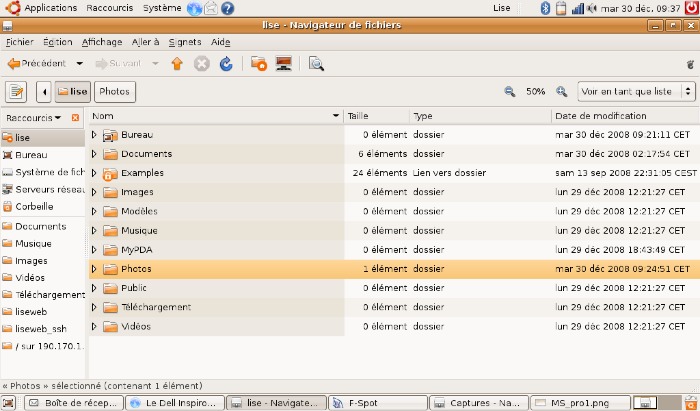
Task: Open the Bluetooth tray icon
Action: tap(545, 8)
